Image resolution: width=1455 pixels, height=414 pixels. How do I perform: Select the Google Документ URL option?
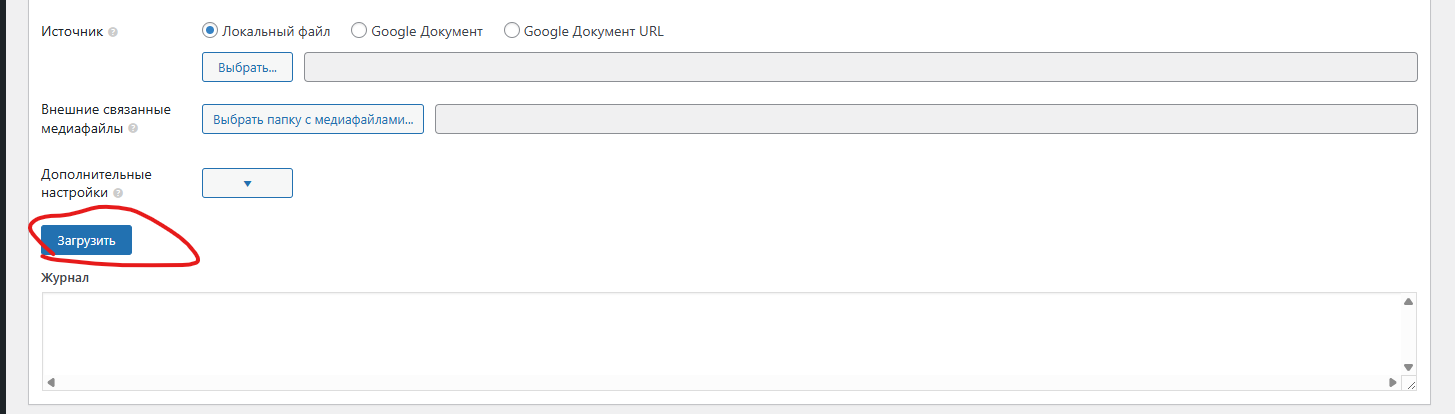coord(512,31)
